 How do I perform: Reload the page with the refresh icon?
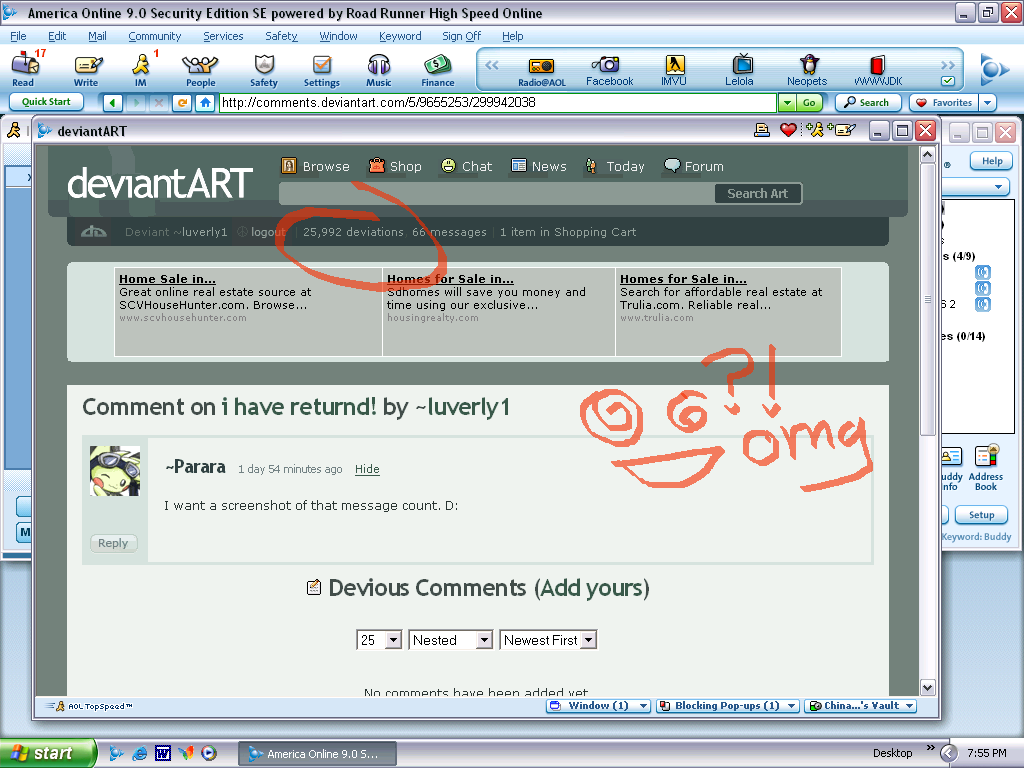pyautogui.click(x=182, y=103)
